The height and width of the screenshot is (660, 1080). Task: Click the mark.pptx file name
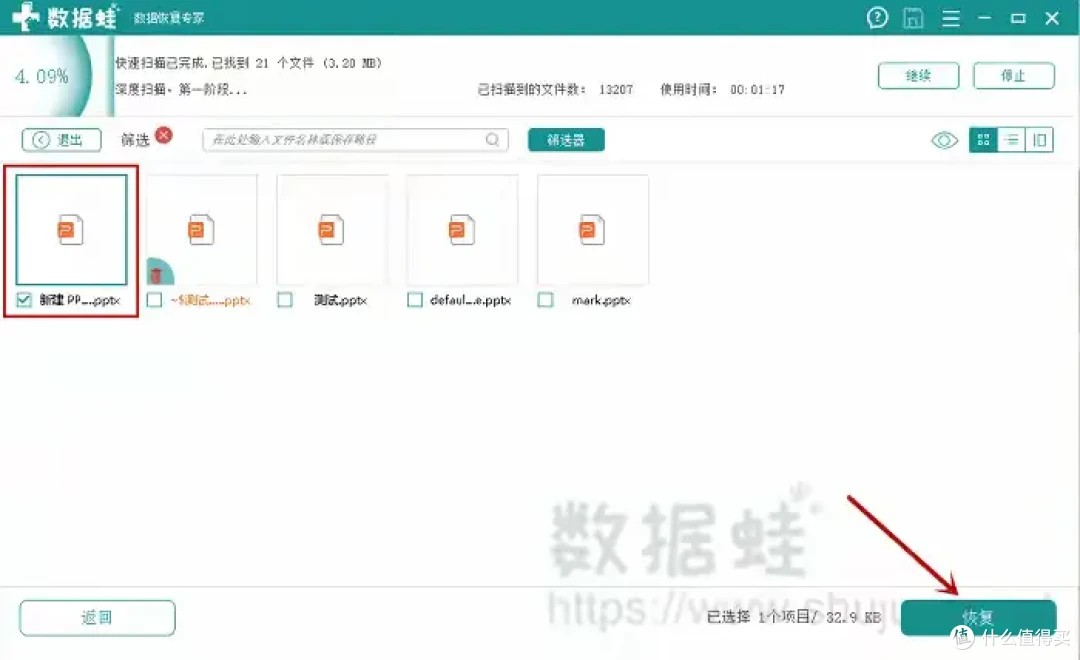(601, 300)
